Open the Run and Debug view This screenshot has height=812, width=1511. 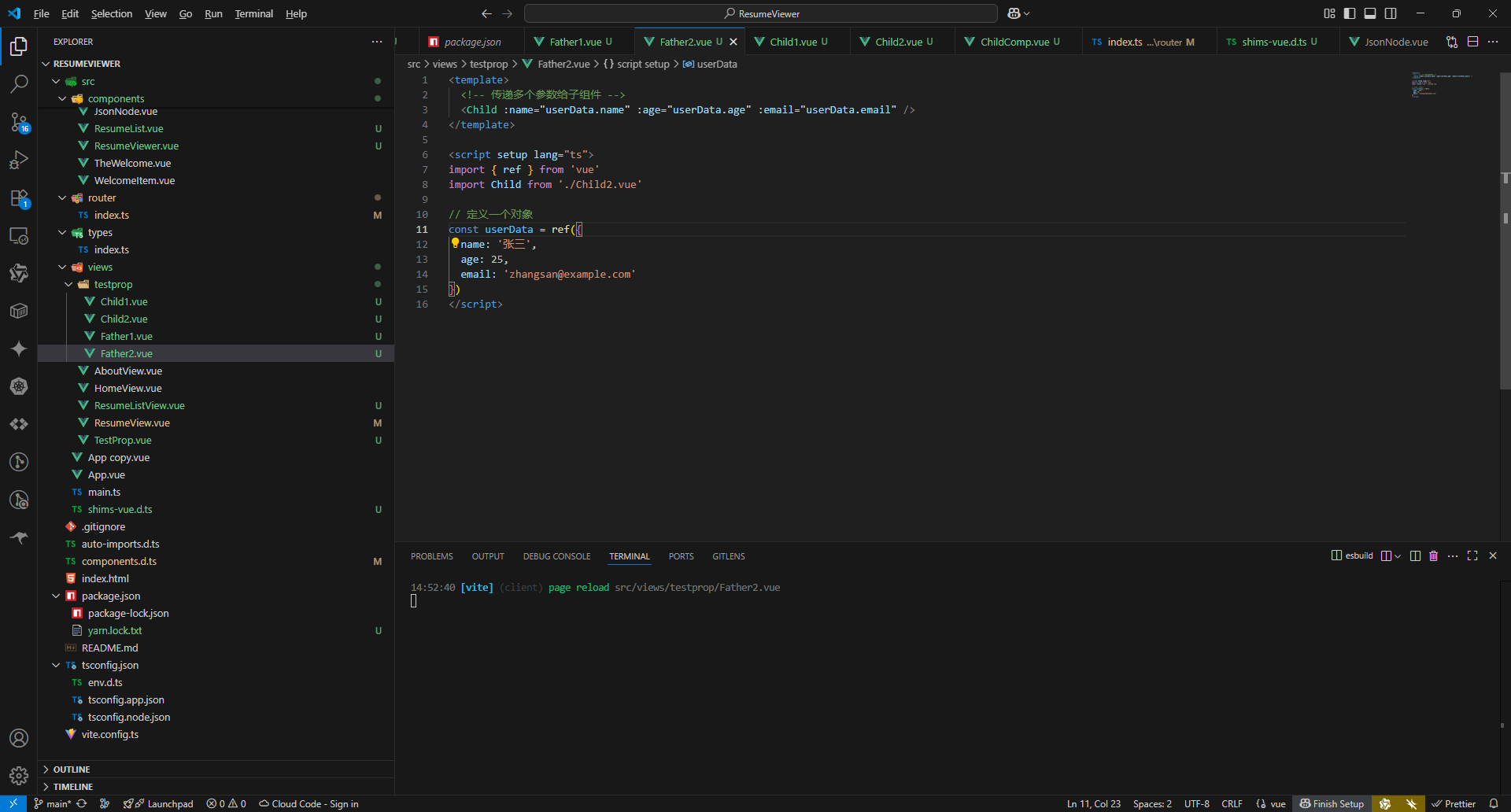point(19,160)
